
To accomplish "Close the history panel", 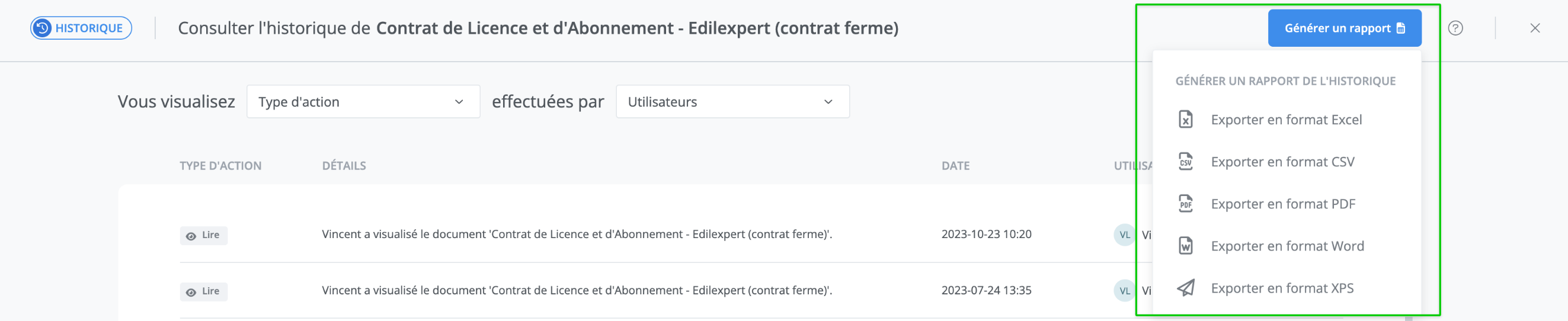I will (x=1535, y=28).
